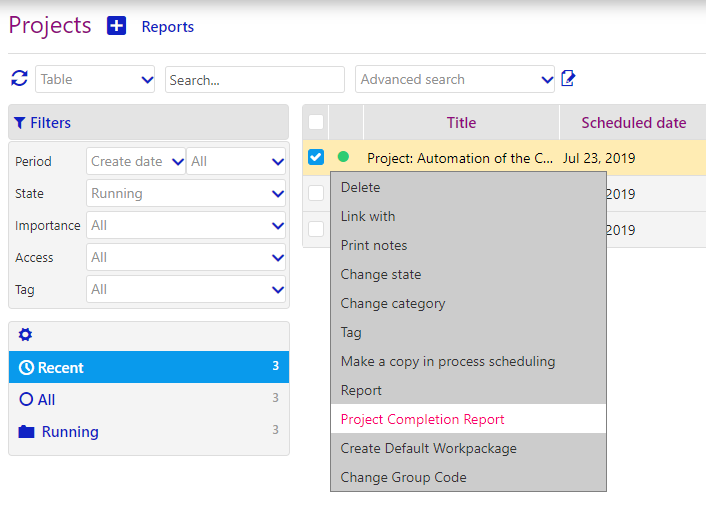Open the Advanced search dropdown

455,79
